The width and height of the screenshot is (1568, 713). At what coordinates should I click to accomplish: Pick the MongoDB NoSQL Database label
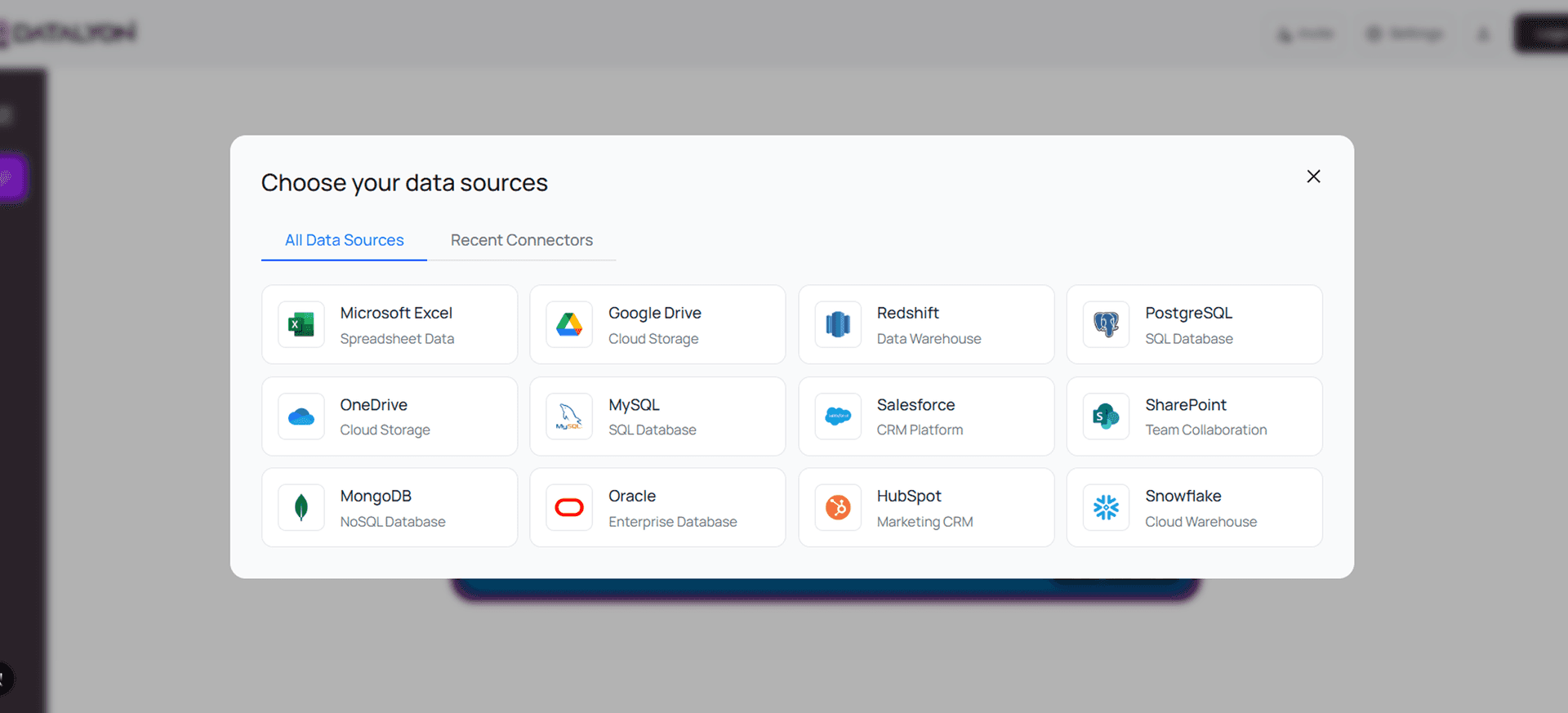click(x=393, y=521)
